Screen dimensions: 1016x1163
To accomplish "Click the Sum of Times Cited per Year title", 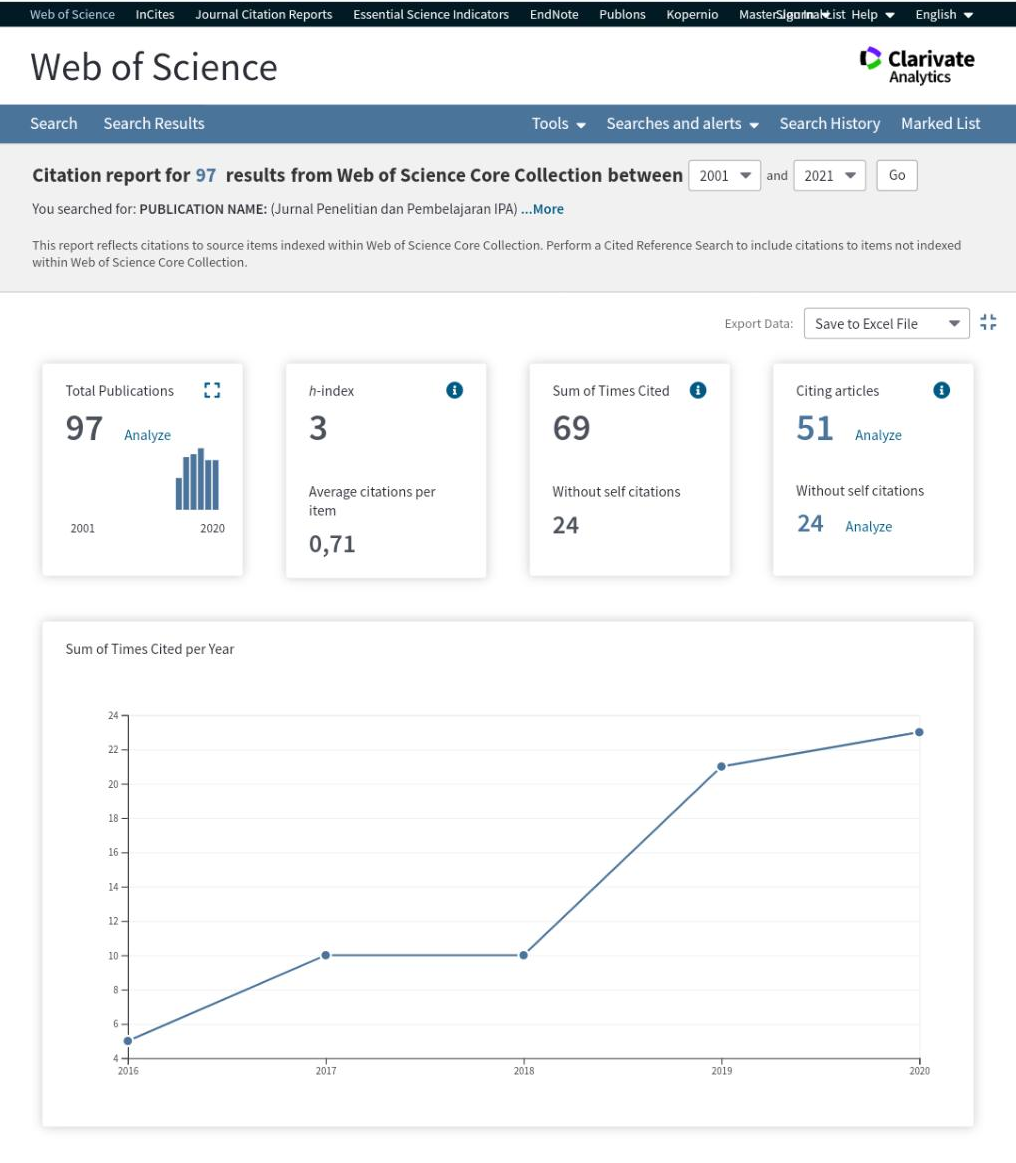I will point(150,649).
